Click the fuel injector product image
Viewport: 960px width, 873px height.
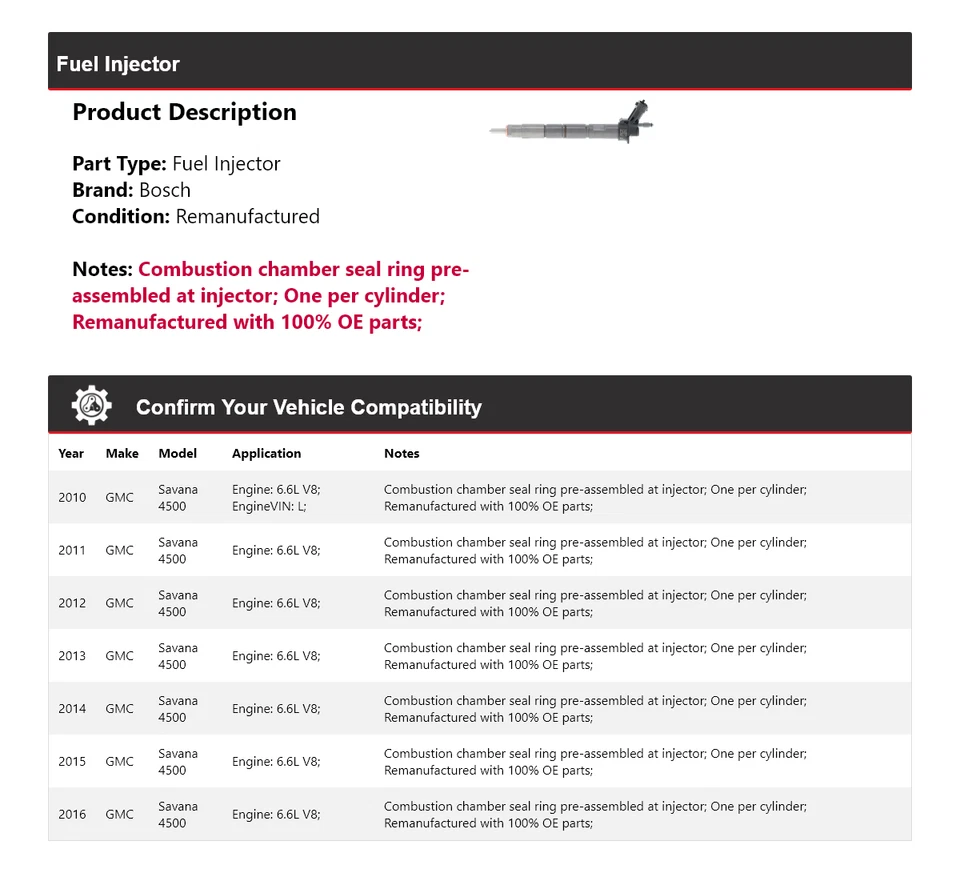[571, 127]
